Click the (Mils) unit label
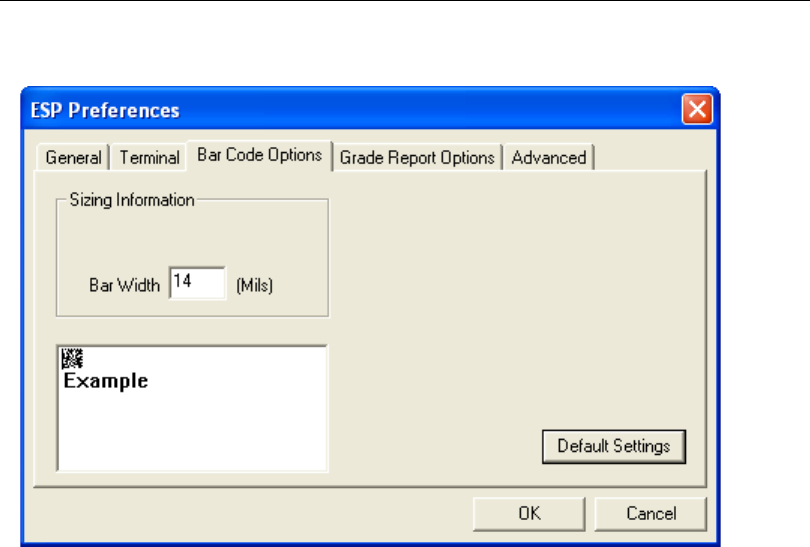Viewport: 810px width, 547px height. point(255,285)
